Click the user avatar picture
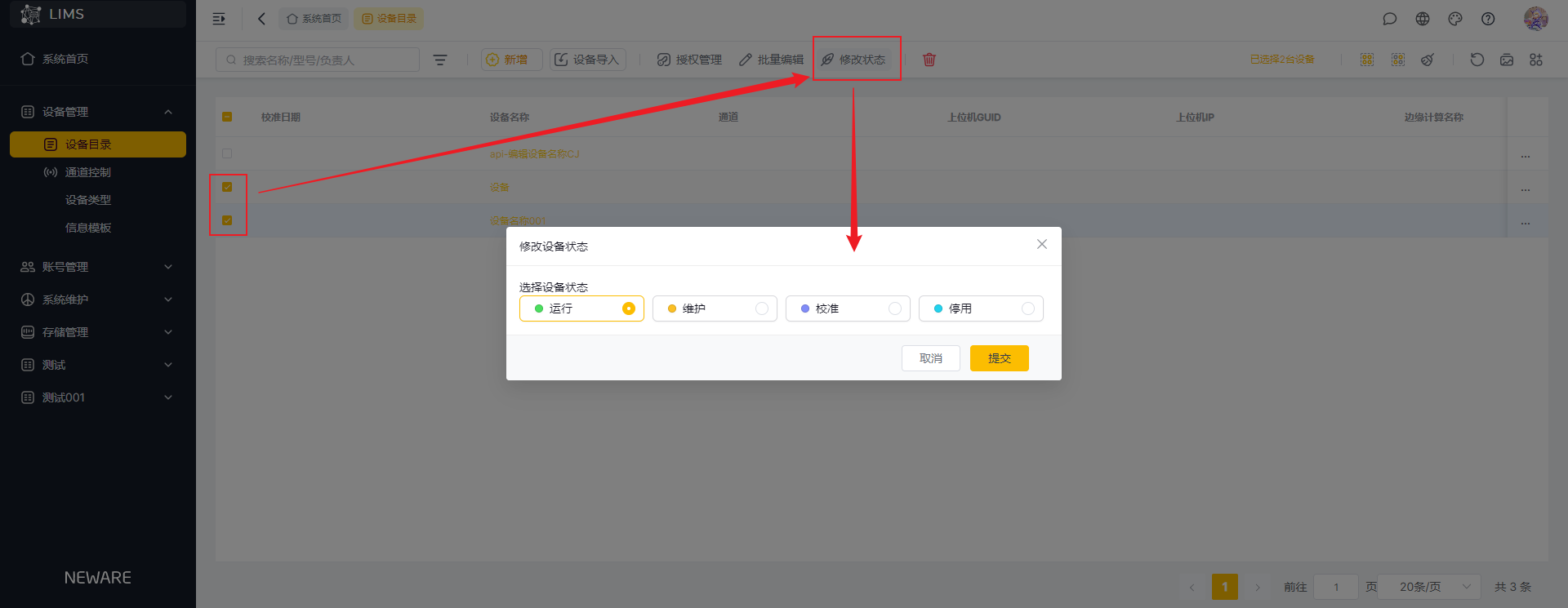The height and width of the screenshot is (608, 1568). [x=1536, y=19]
